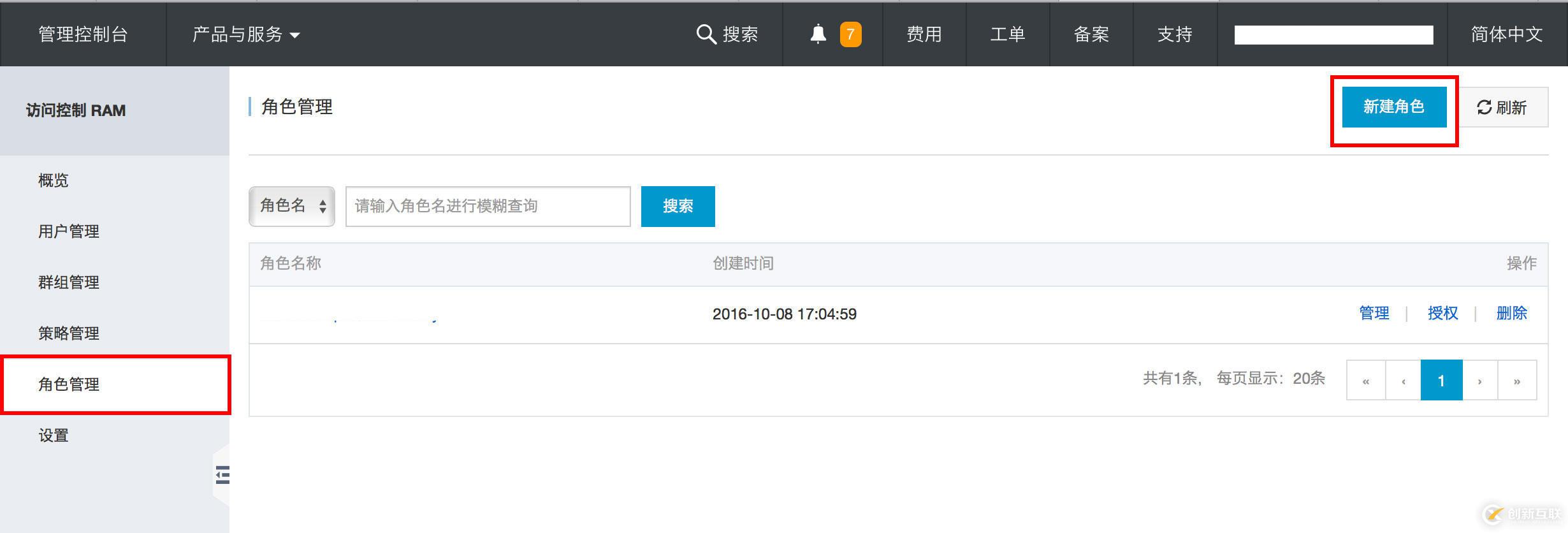Click the 新建角色 button
Viewport: 1568px width, 533px height.
pos(1394,107)
